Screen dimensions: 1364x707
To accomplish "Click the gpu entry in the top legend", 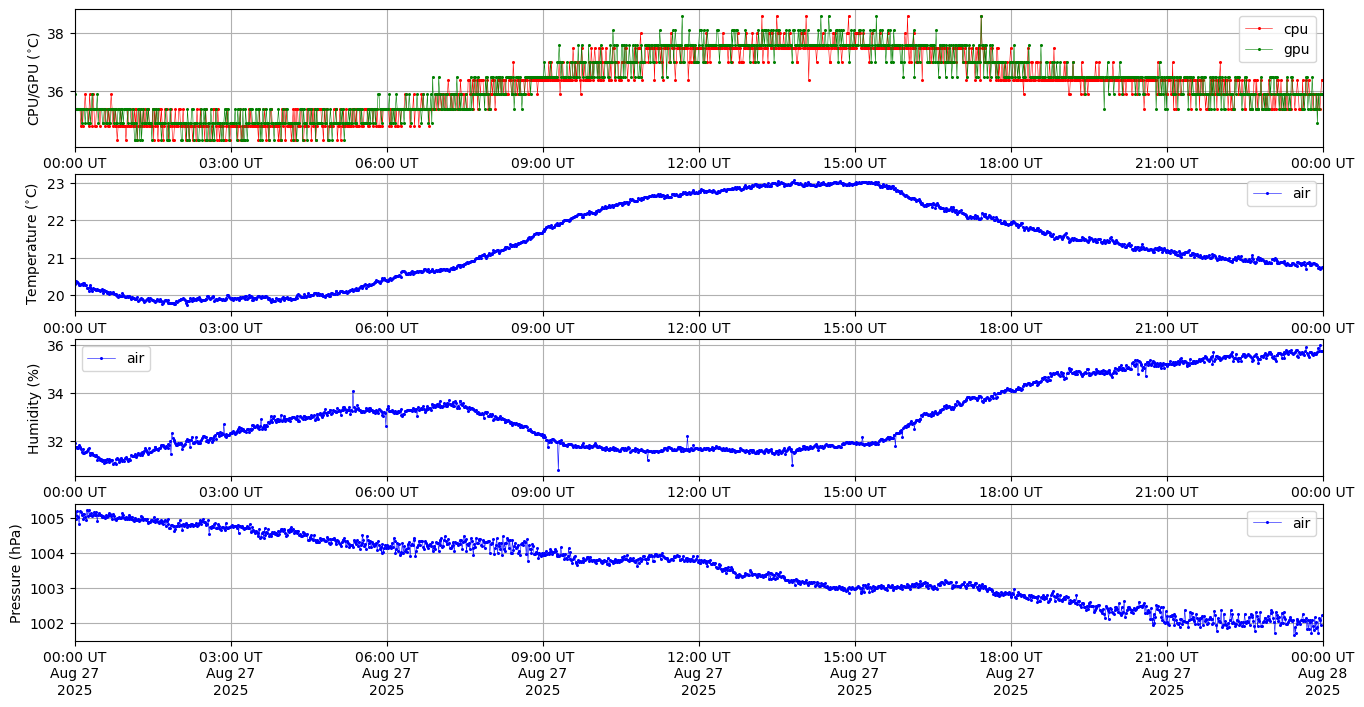I will click(1296, 49).
